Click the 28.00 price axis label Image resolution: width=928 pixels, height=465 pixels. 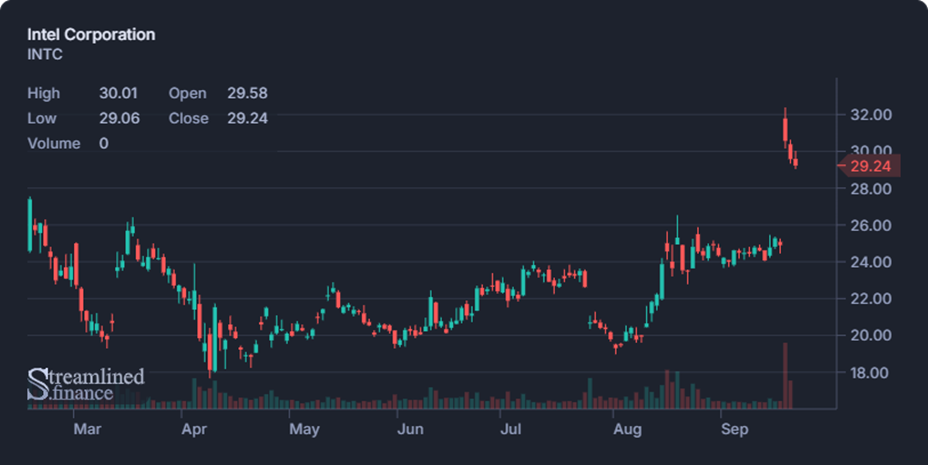point(871,189)
